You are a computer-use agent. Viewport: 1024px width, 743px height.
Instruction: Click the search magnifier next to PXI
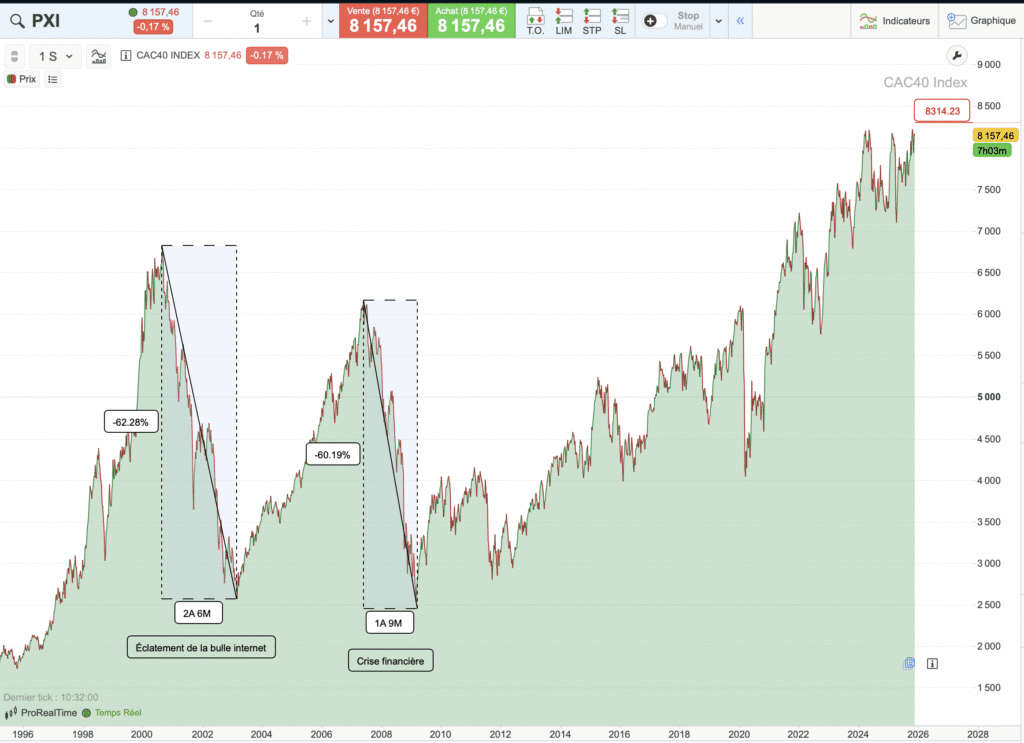click(x=16, y=20)
